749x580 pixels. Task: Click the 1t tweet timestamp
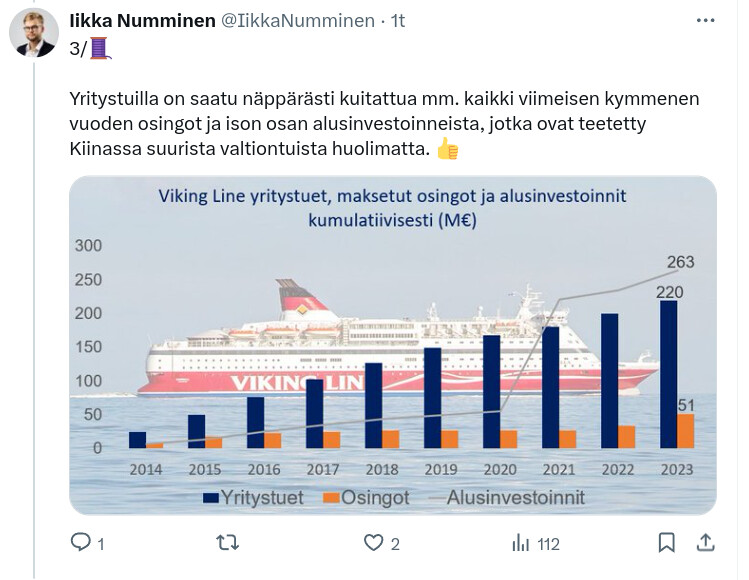(x=397, y=20)
